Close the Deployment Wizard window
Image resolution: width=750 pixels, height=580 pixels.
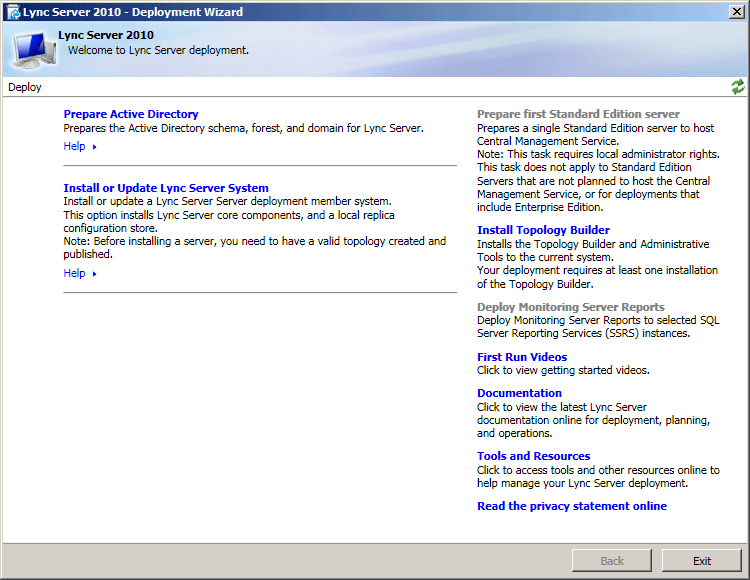[x=737, y=12]
